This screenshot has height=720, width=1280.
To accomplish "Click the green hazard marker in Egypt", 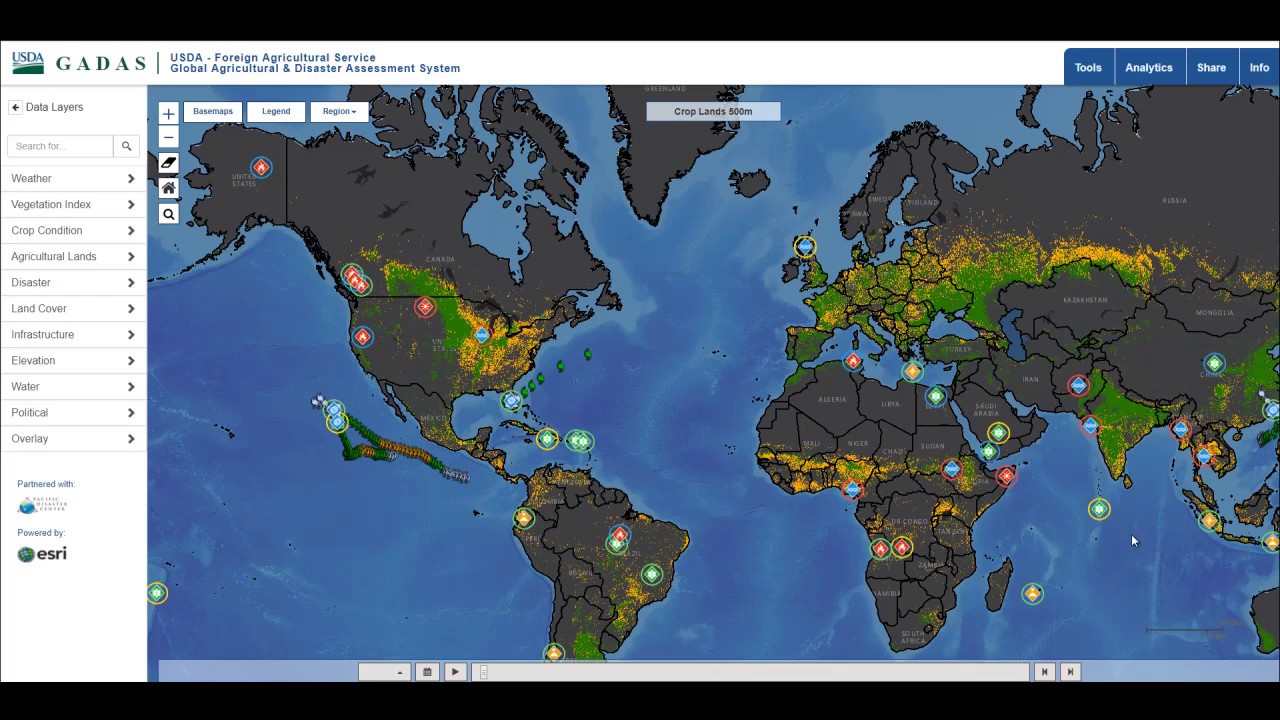I will (x=936, y=396).
